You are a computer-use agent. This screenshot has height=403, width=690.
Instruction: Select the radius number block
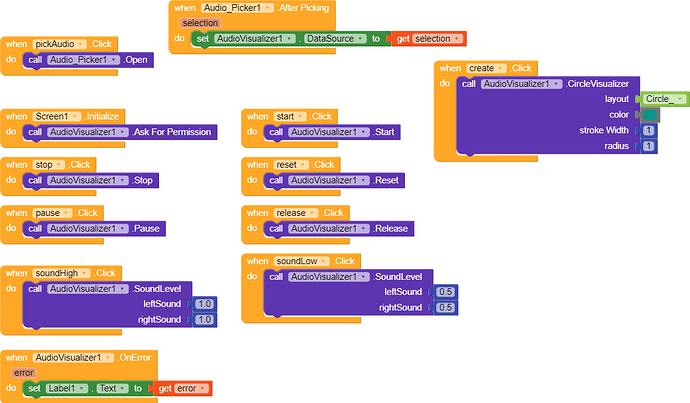tap(649, 146)
